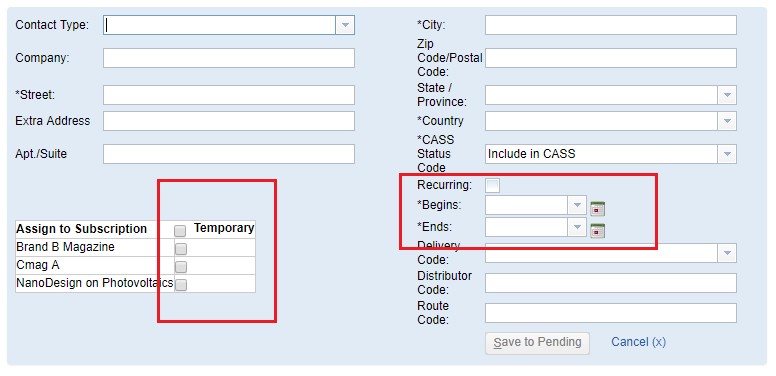Open the Delivery Code dropdown

[727, 253]
